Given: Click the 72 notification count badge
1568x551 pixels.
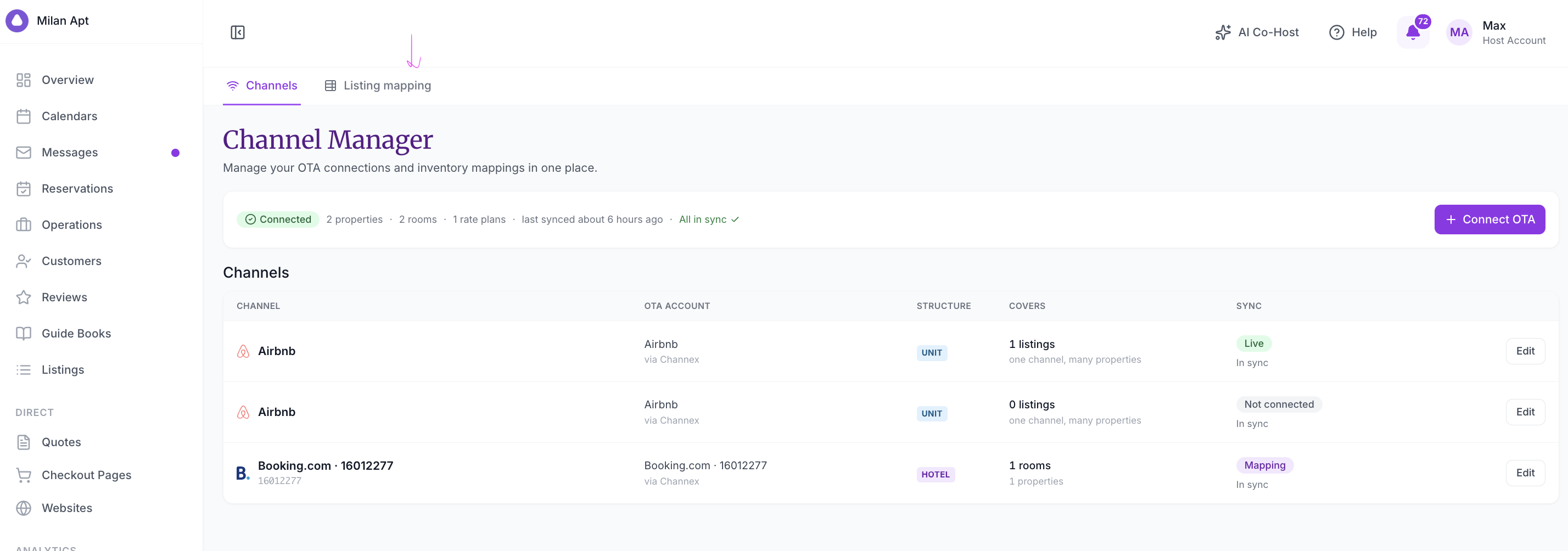Looking at the screenshot, I should (x=1423, y=21).
